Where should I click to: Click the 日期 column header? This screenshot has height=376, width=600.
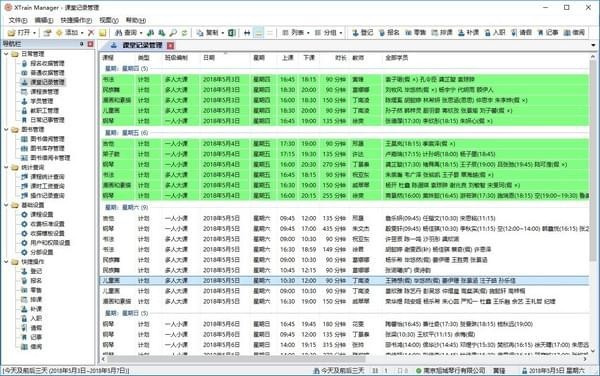[x=209, y=58]
